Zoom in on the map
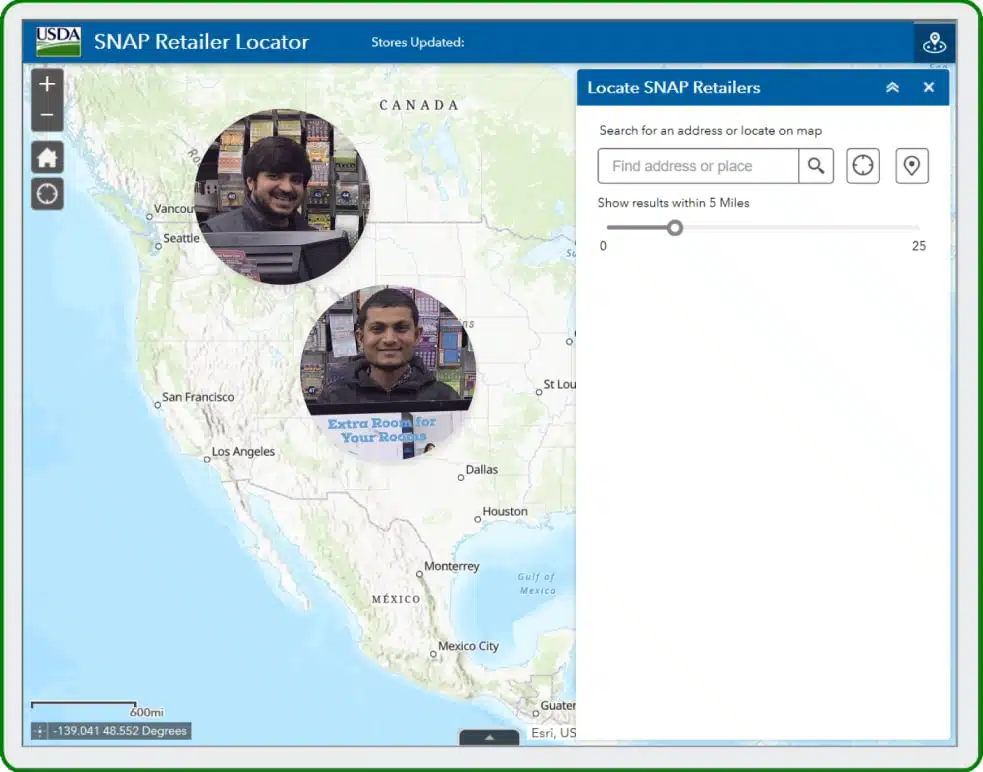Viewport: 983px width, 772px height. [47, 85]
